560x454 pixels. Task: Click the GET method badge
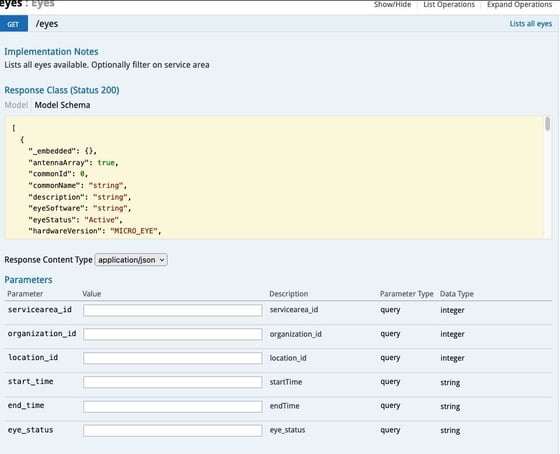(13, 24)
